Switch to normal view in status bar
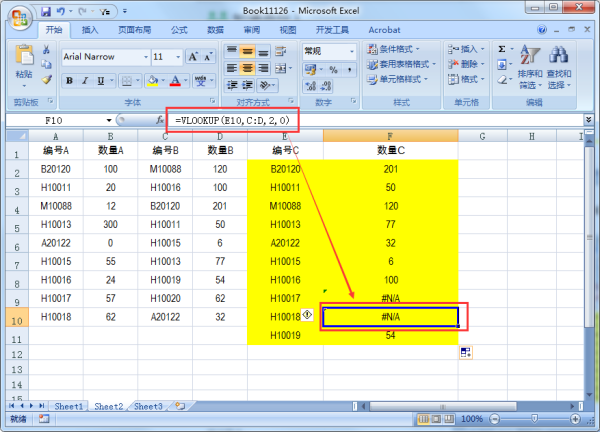 pyautogui.click(x=424, y=421)
